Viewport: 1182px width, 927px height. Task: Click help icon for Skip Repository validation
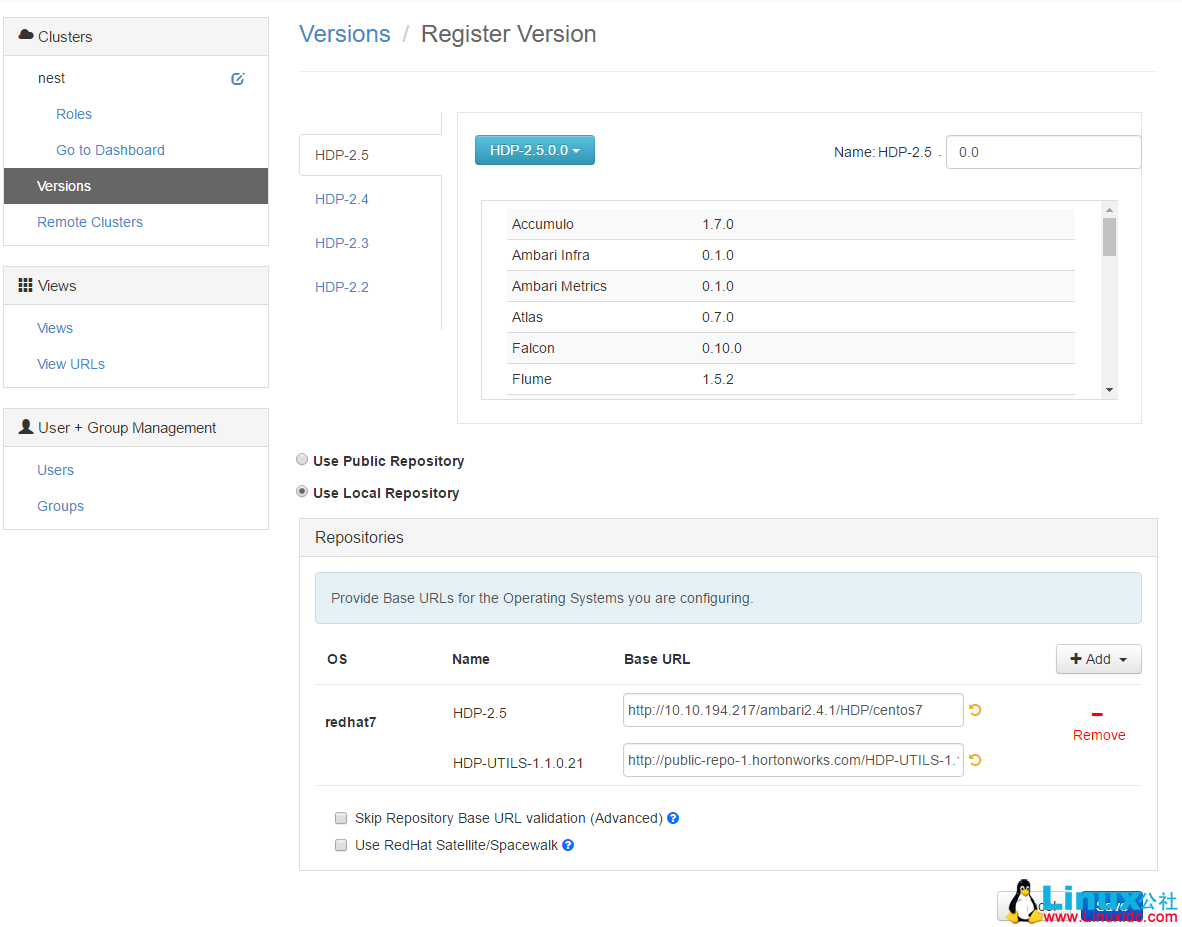coord(673,818)
